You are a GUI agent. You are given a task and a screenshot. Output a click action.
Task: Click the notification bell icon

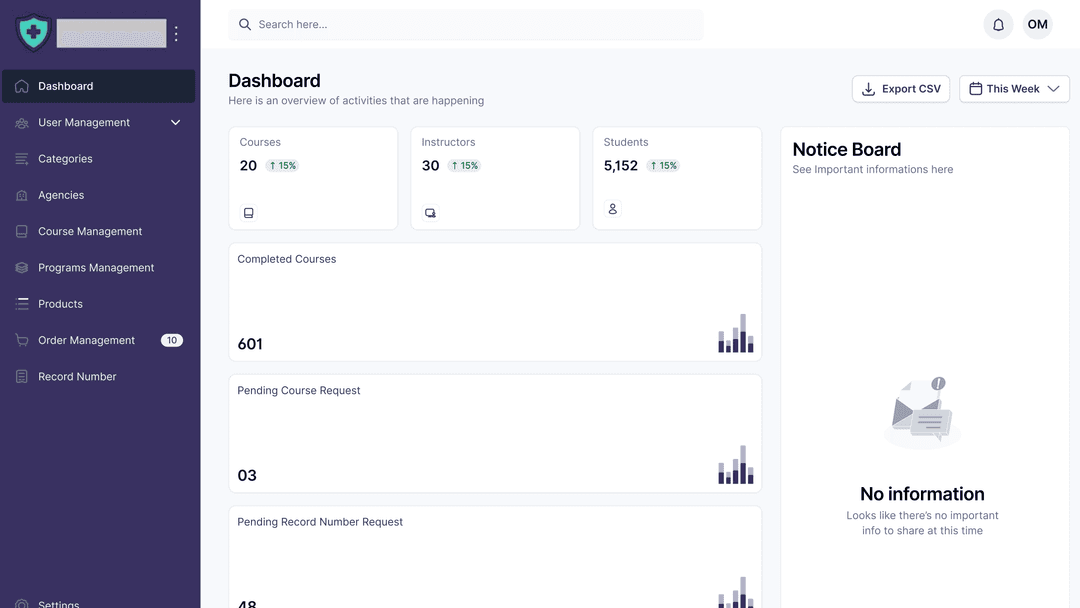998,25
